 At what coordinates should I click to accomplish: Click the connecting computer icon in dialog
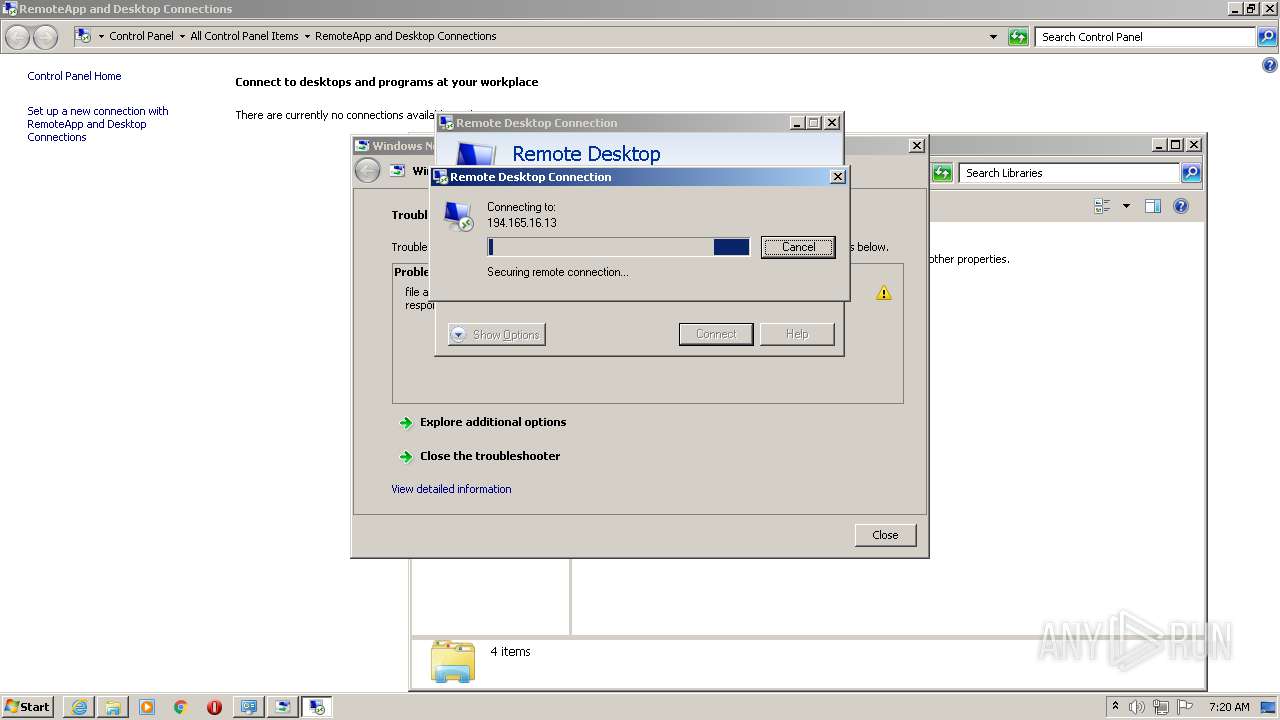click(x=458, y=216)
